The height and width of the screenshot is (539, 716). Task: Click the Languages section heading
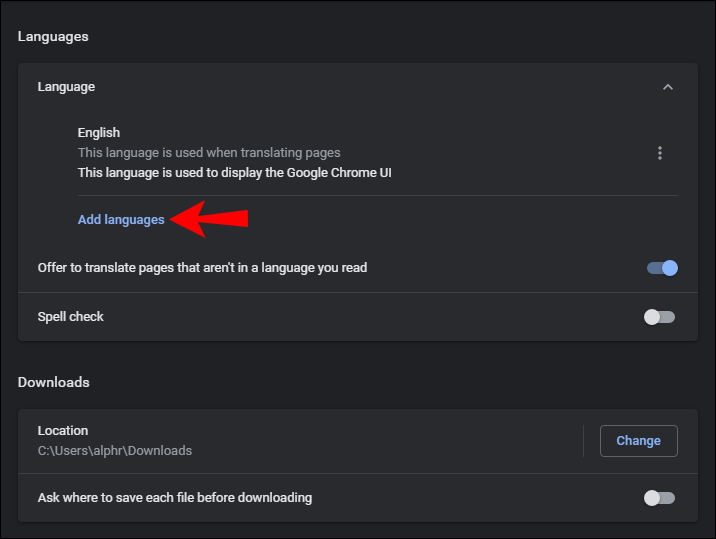point(53,37)
